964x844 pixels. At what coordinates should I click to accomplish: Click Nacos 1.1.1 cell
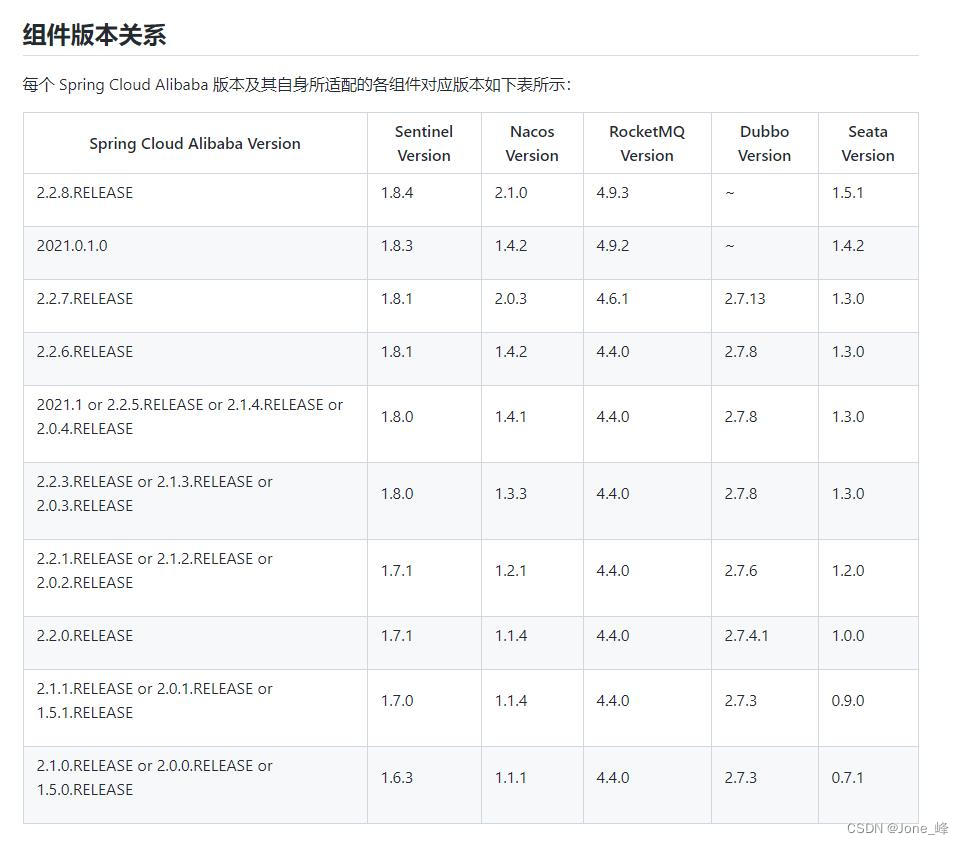(x=511, y=777)
